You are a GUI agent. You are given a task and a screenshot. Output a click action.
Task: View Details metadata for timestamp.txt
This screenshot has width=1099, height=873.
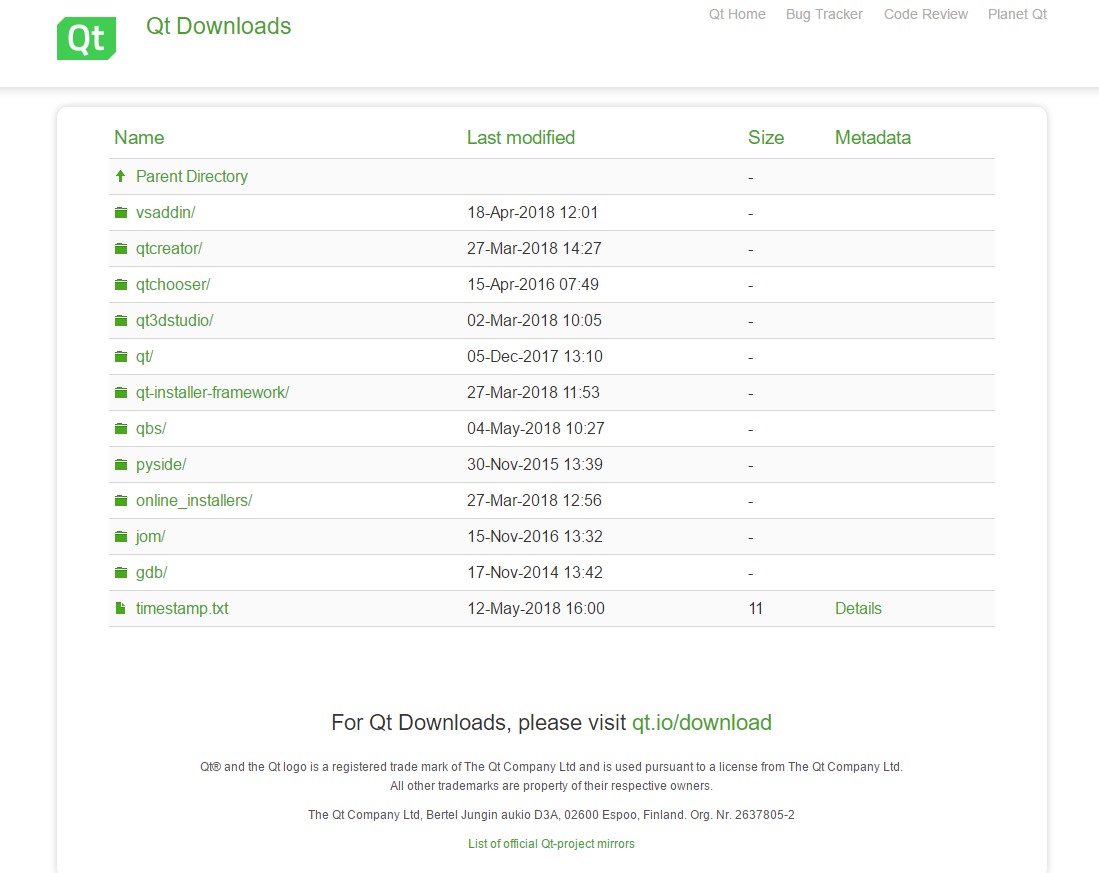[858, 608]
